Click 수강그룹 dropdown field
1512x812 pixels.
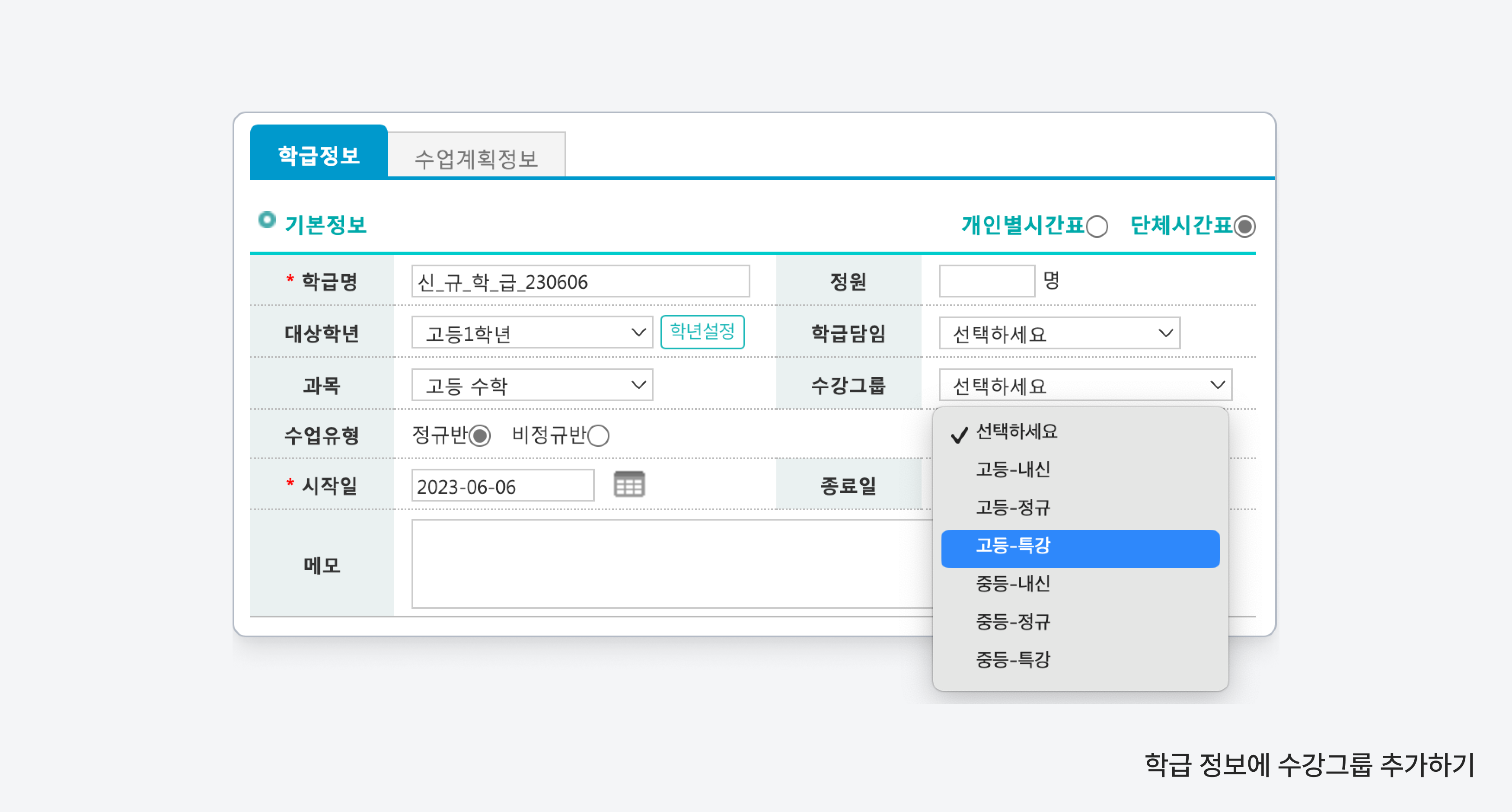click(1085, 385)
